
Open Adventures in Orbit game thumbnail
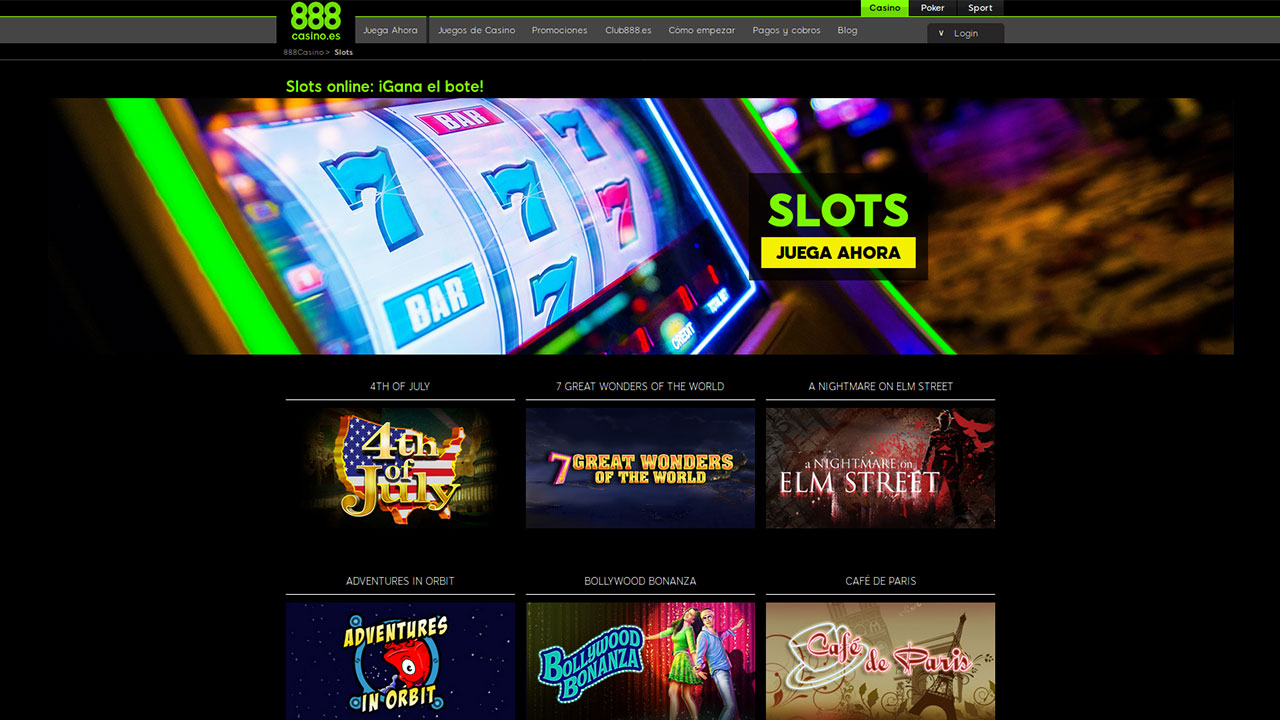400,661
